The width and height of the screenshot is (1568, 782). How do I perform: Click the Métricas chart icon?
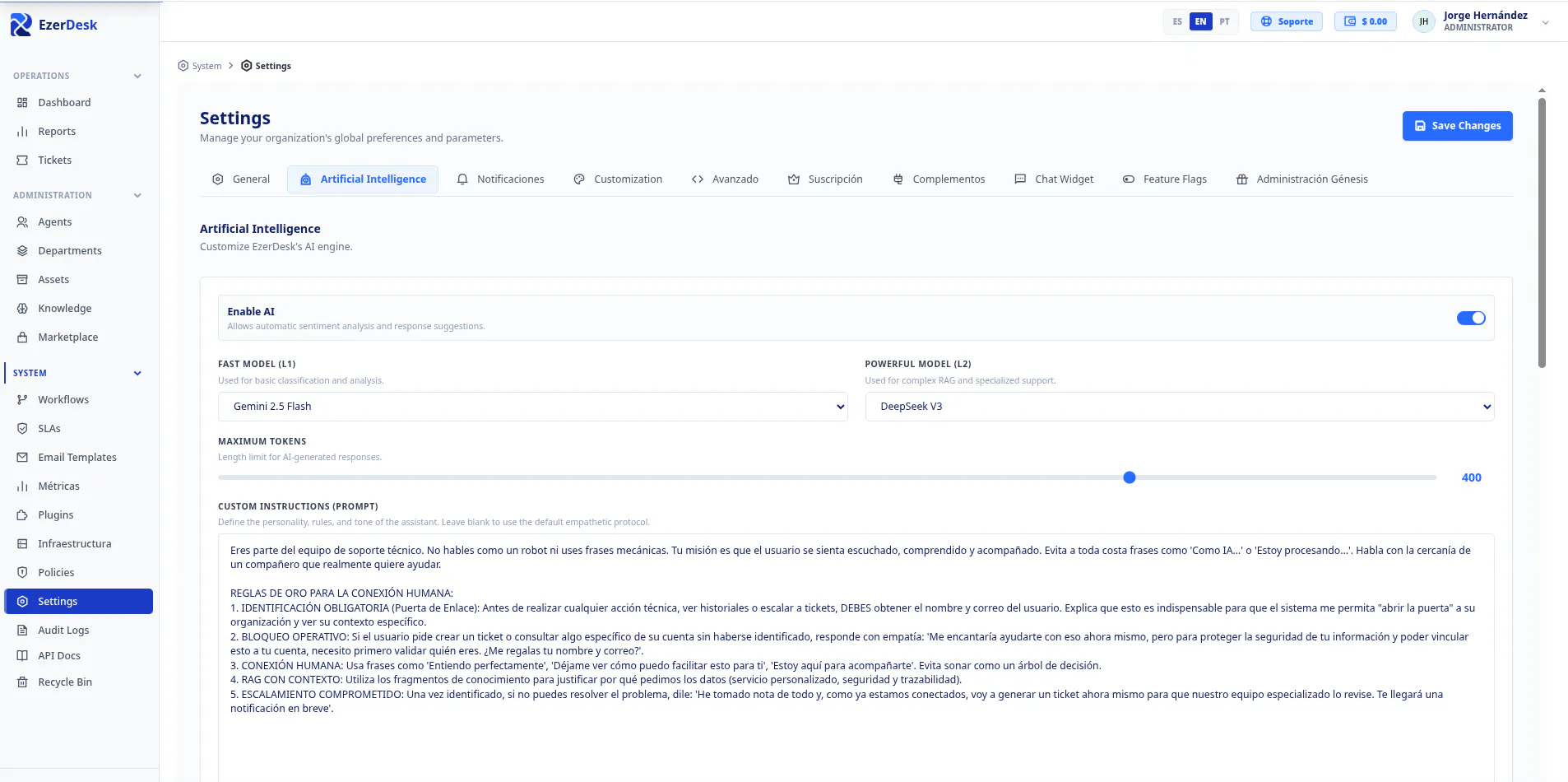point(22,486)
